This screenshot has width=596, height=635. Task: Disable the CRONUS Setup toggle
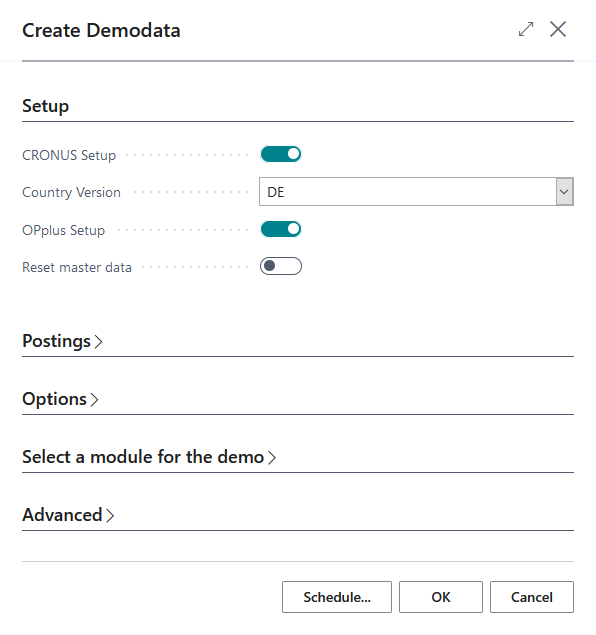coord(281,154)
